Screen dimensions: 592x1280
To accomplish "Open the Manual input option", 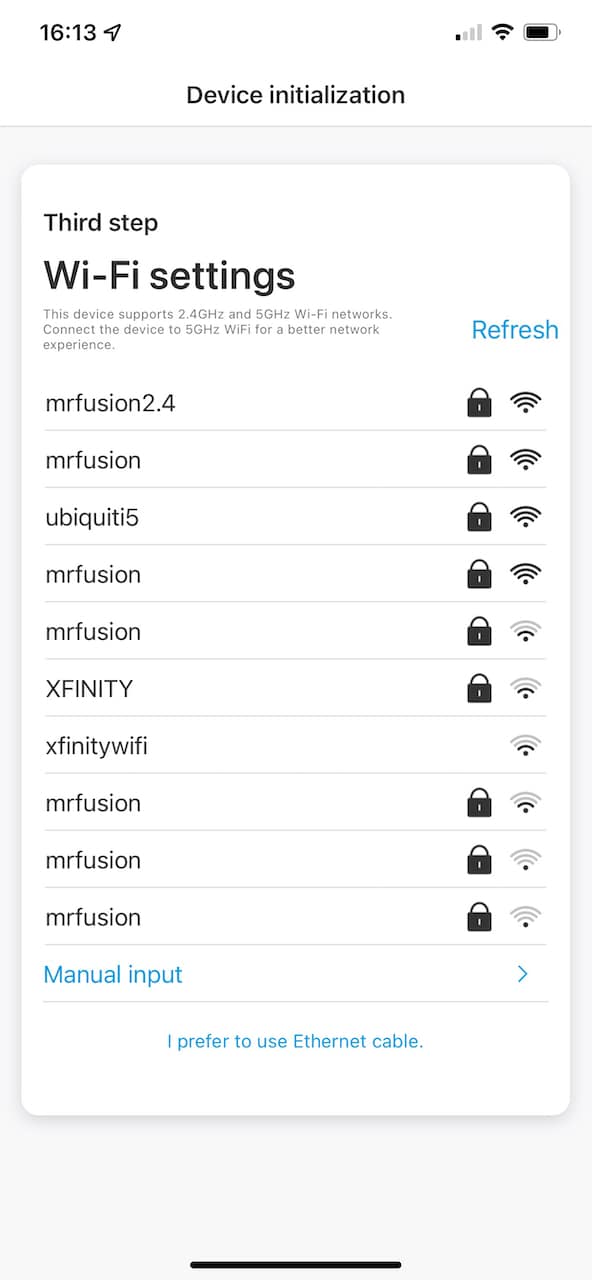I will (296, 974).
